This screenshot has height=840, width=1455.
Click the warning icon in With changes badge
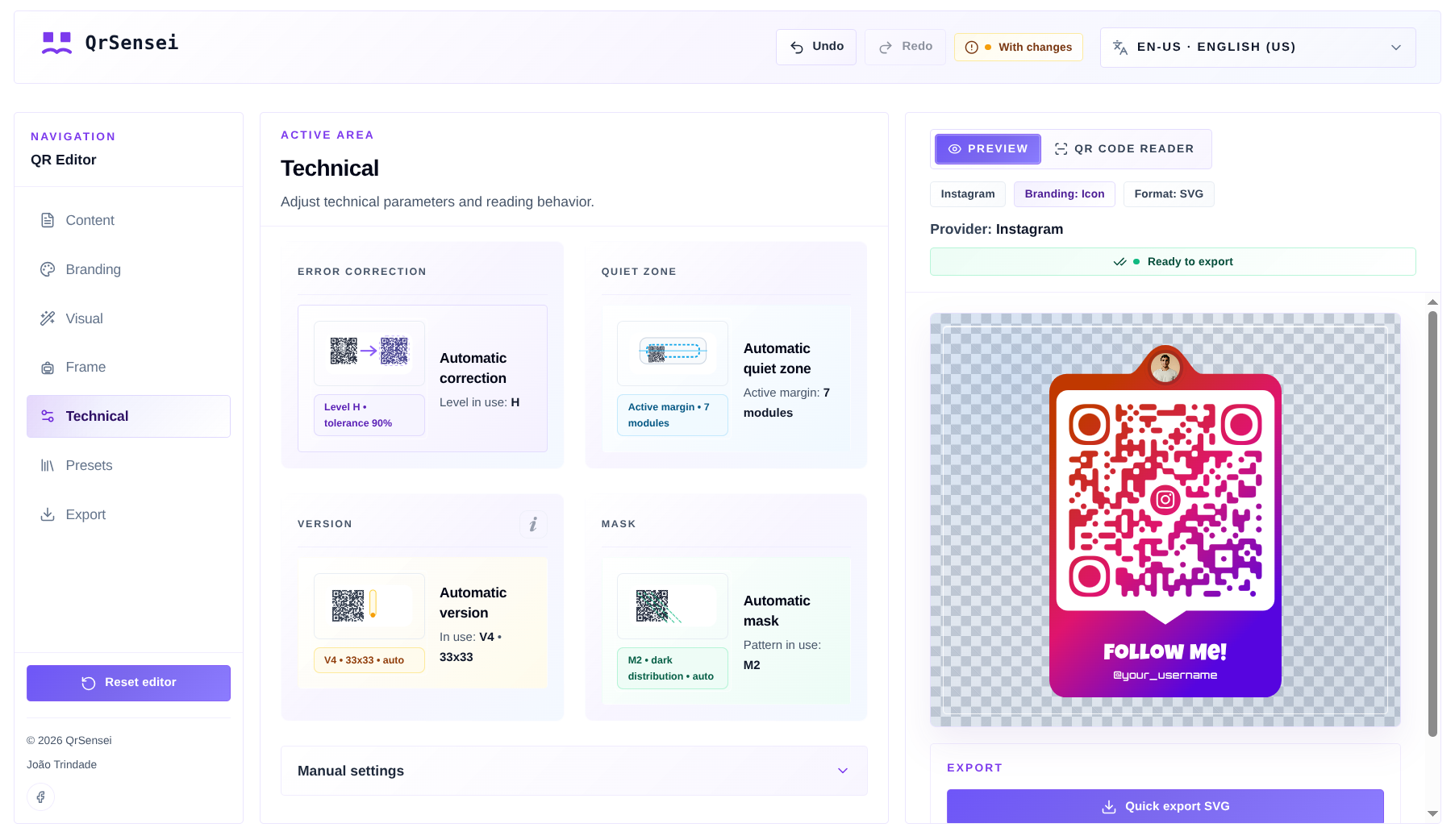pos(972,48)
